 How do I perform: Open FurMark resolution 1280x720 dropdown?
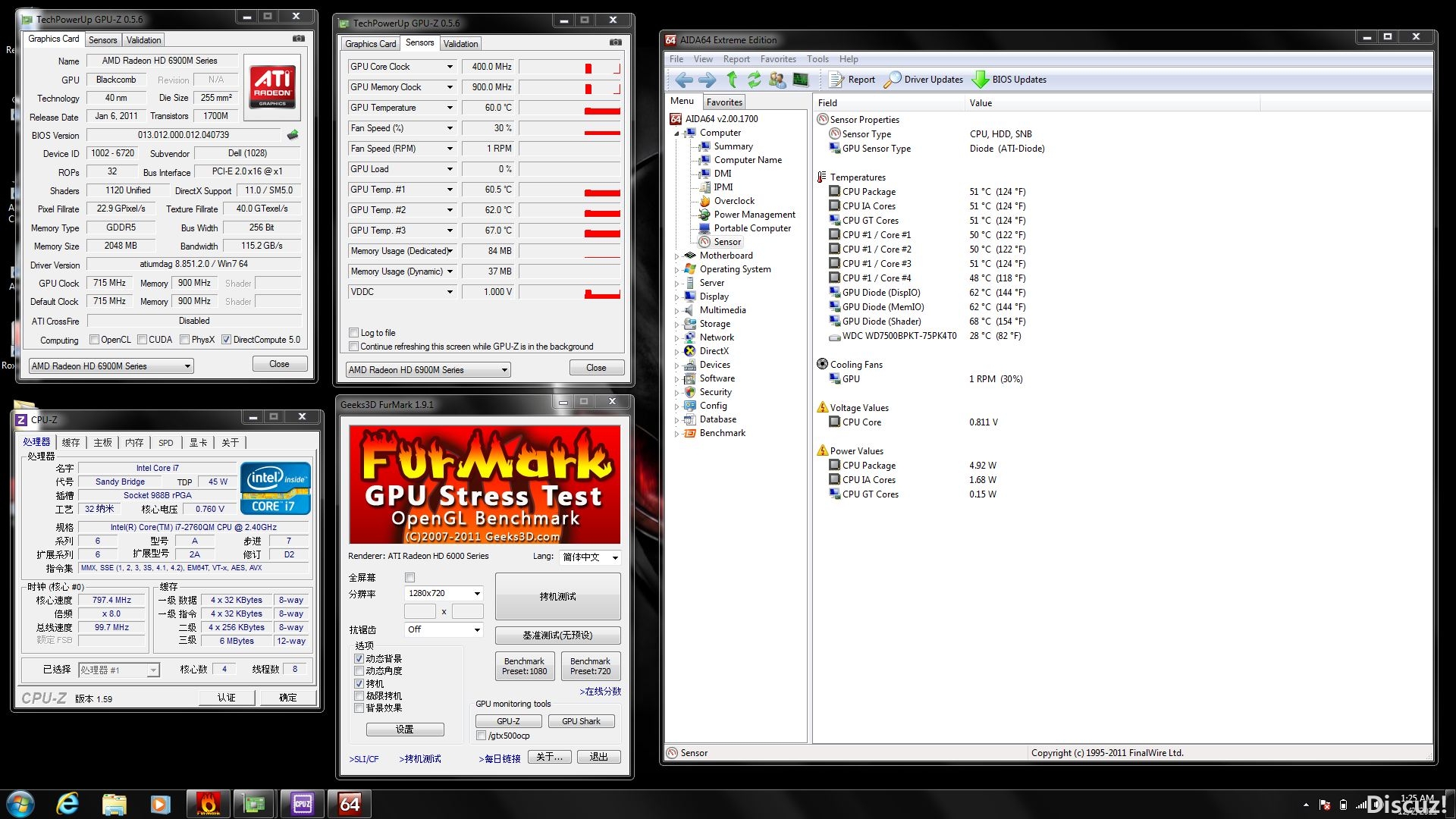[x=444, y=594]
